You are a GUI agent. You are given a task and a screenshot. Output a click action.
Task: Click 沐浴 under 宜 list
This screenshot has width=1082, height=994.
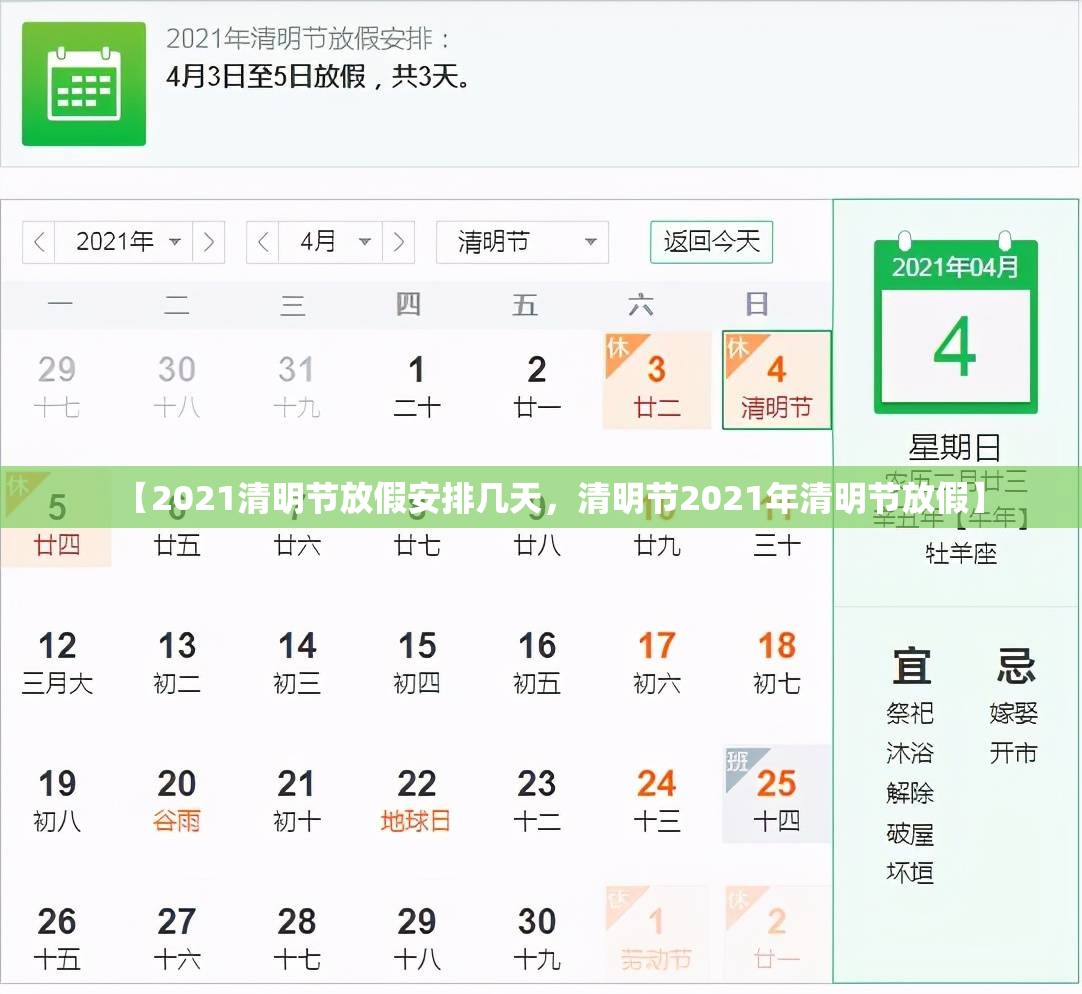[x=910, y=752]
